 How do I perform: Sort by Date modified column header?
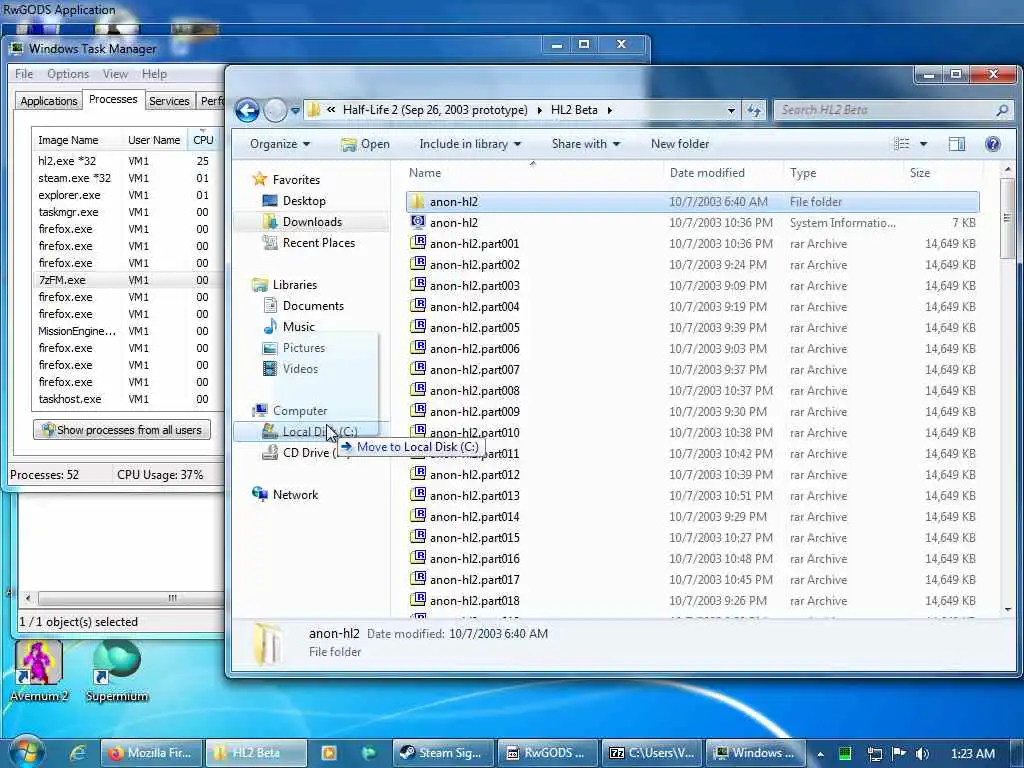coord(707,172)
